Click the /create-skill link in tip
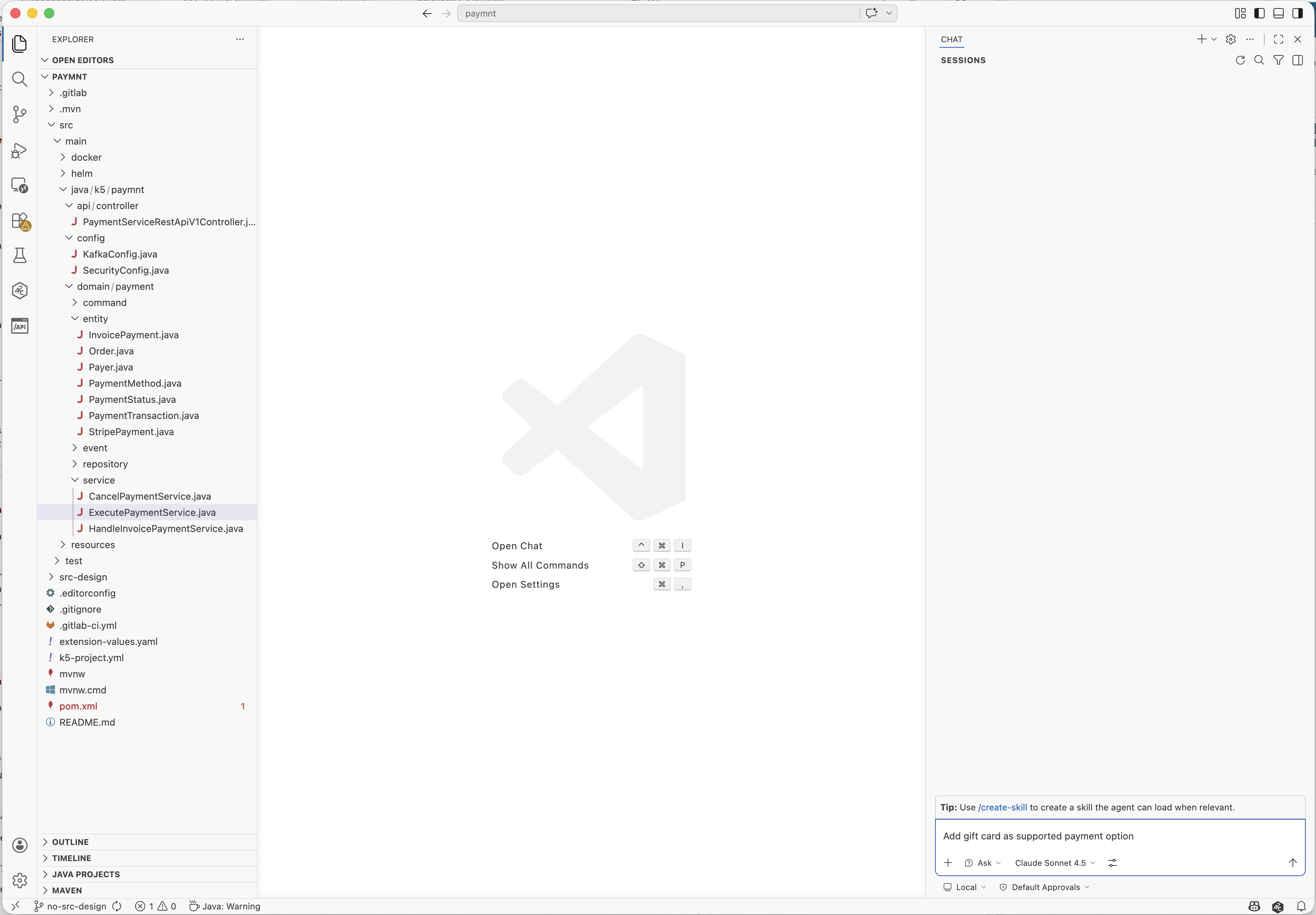Viewport: 1316px width, 915px height. pos(1003,807)
